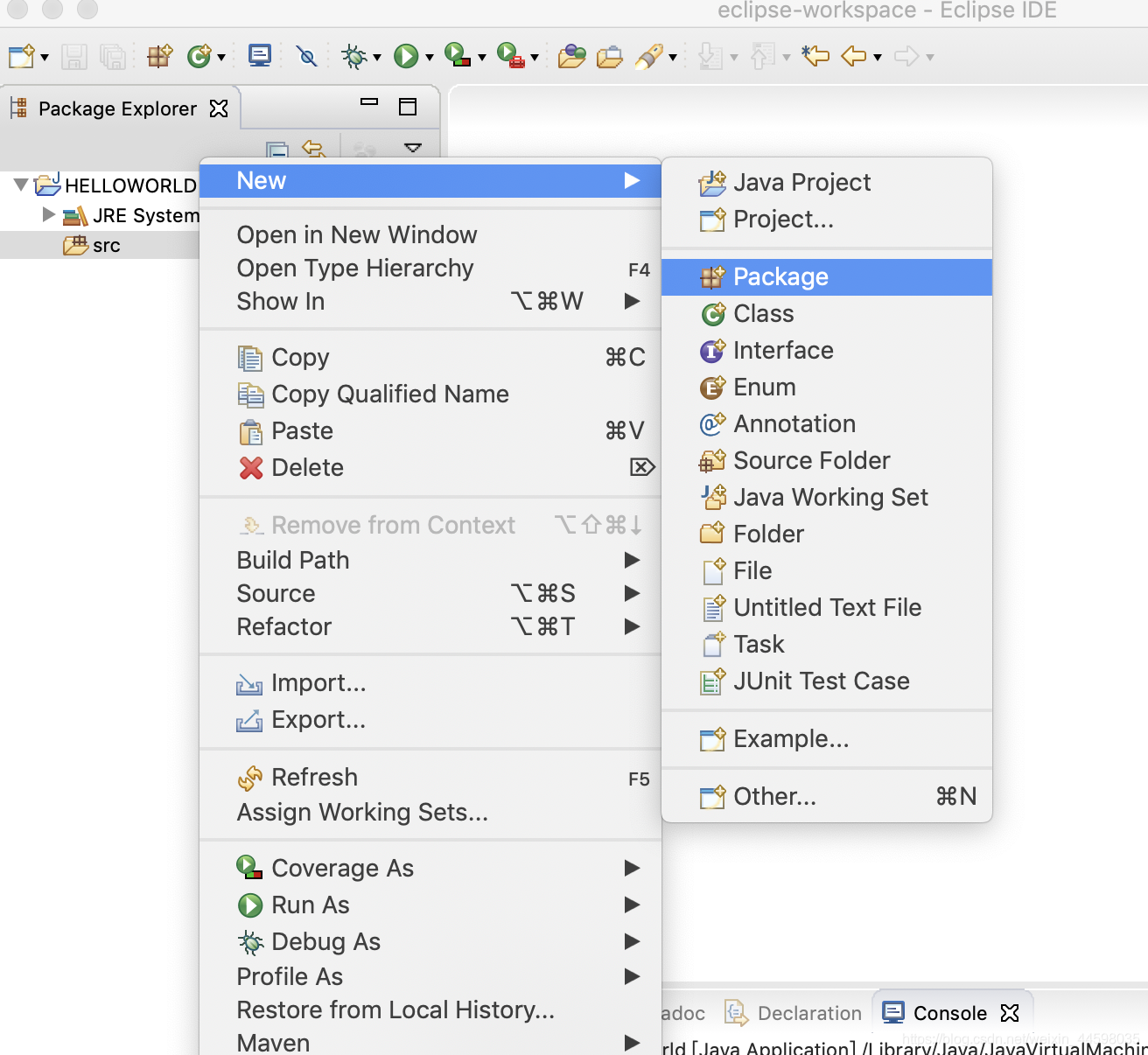Image resolution: width=1148 pixels, height=1055 pixels.
Task: Click the New Java Package toolbar icon
Action: tap(160, 57)
